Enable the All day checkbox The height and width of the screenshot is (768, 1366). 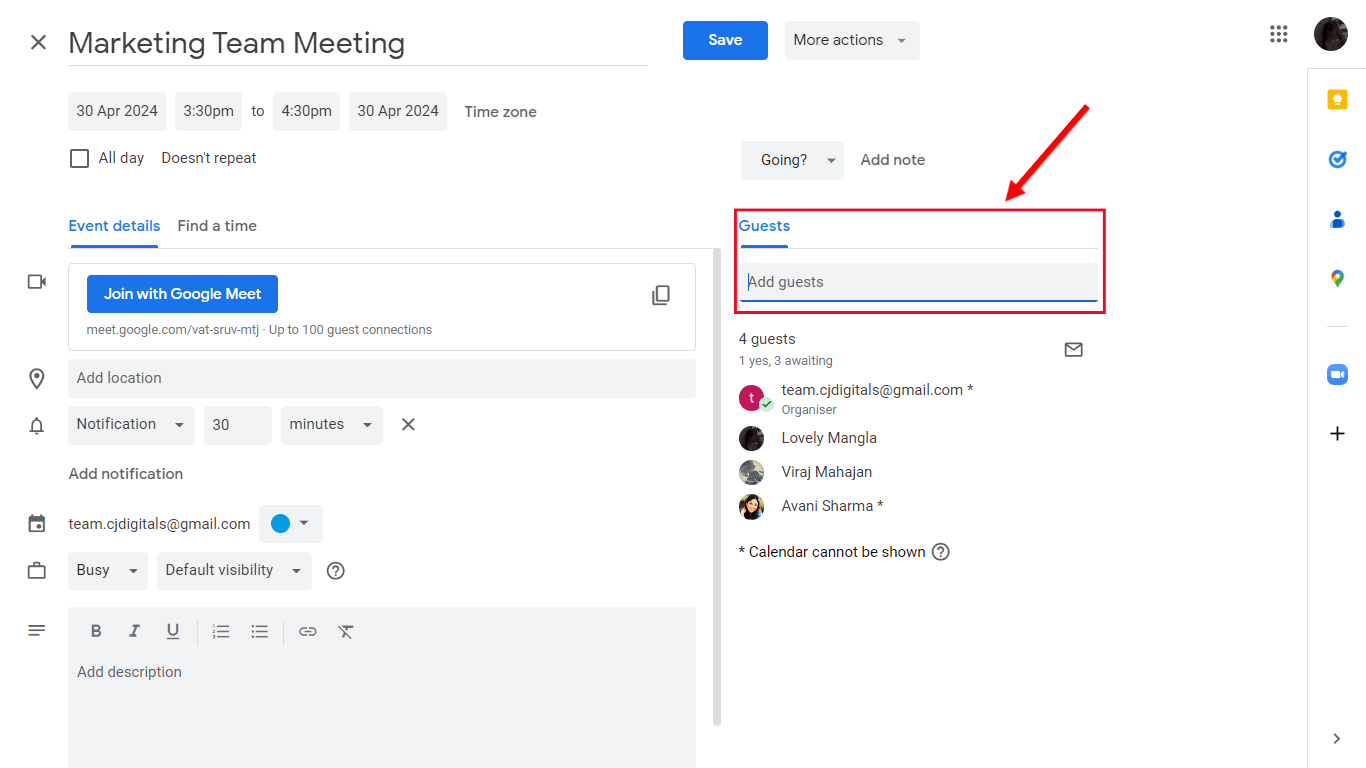tap(80, 158)
